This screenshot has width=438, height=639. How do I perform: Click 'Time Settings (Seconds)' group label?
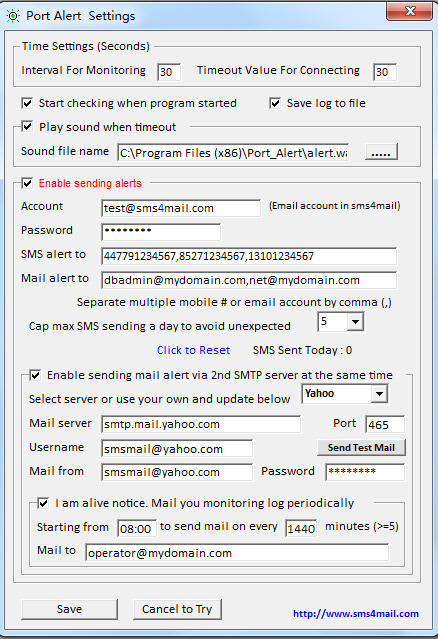(86, 46)
